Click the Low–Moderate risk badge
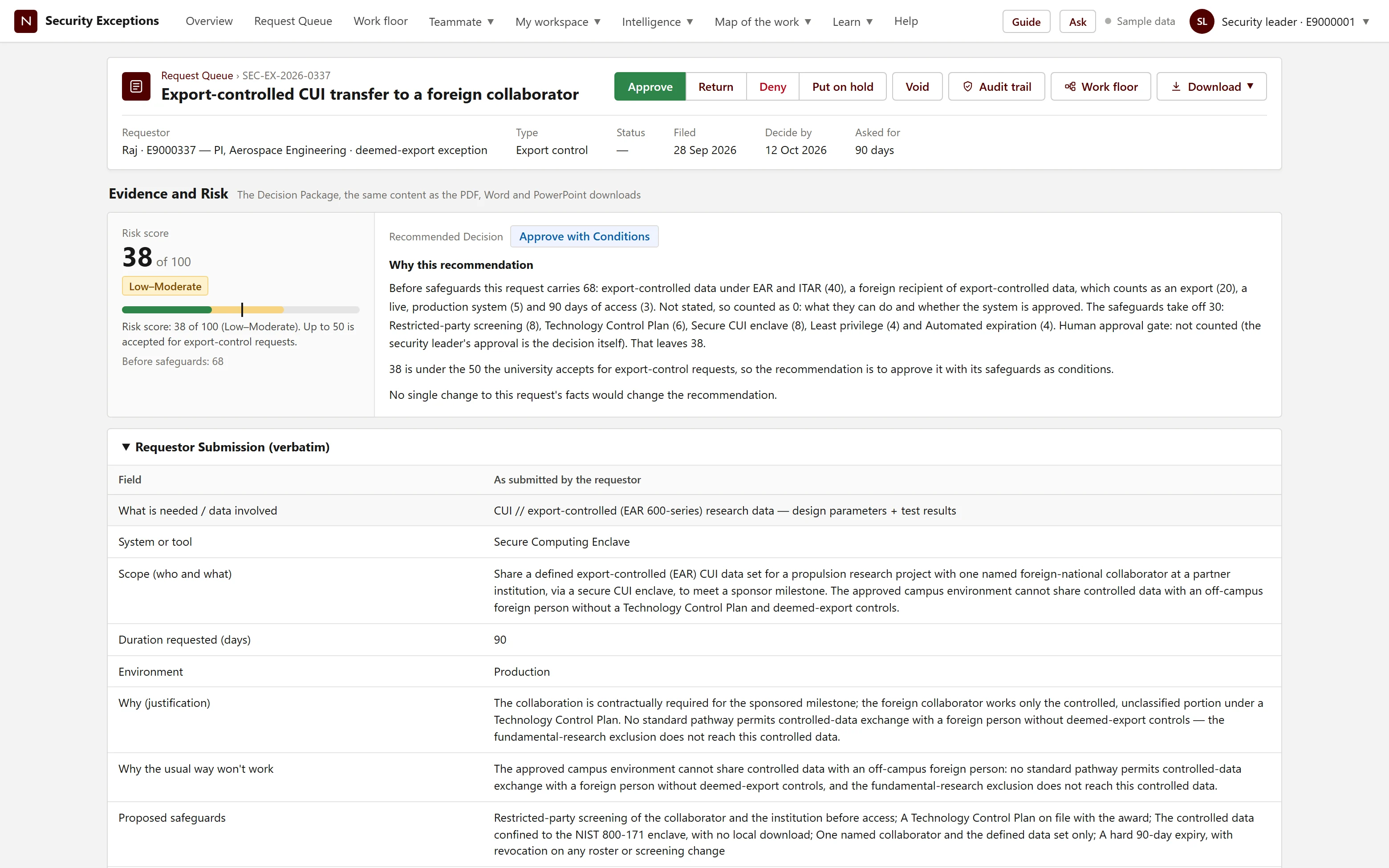 tap(165, 287)
